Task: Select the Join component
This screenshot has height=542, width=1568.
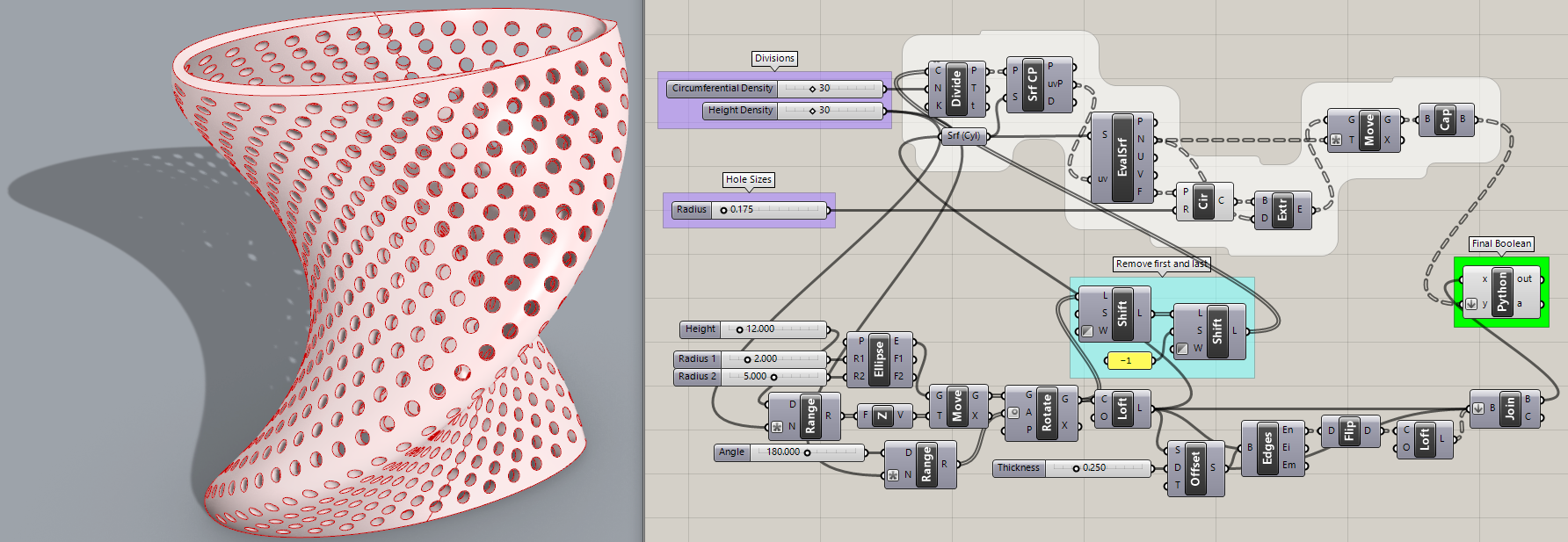Action: coord(1510,408)
